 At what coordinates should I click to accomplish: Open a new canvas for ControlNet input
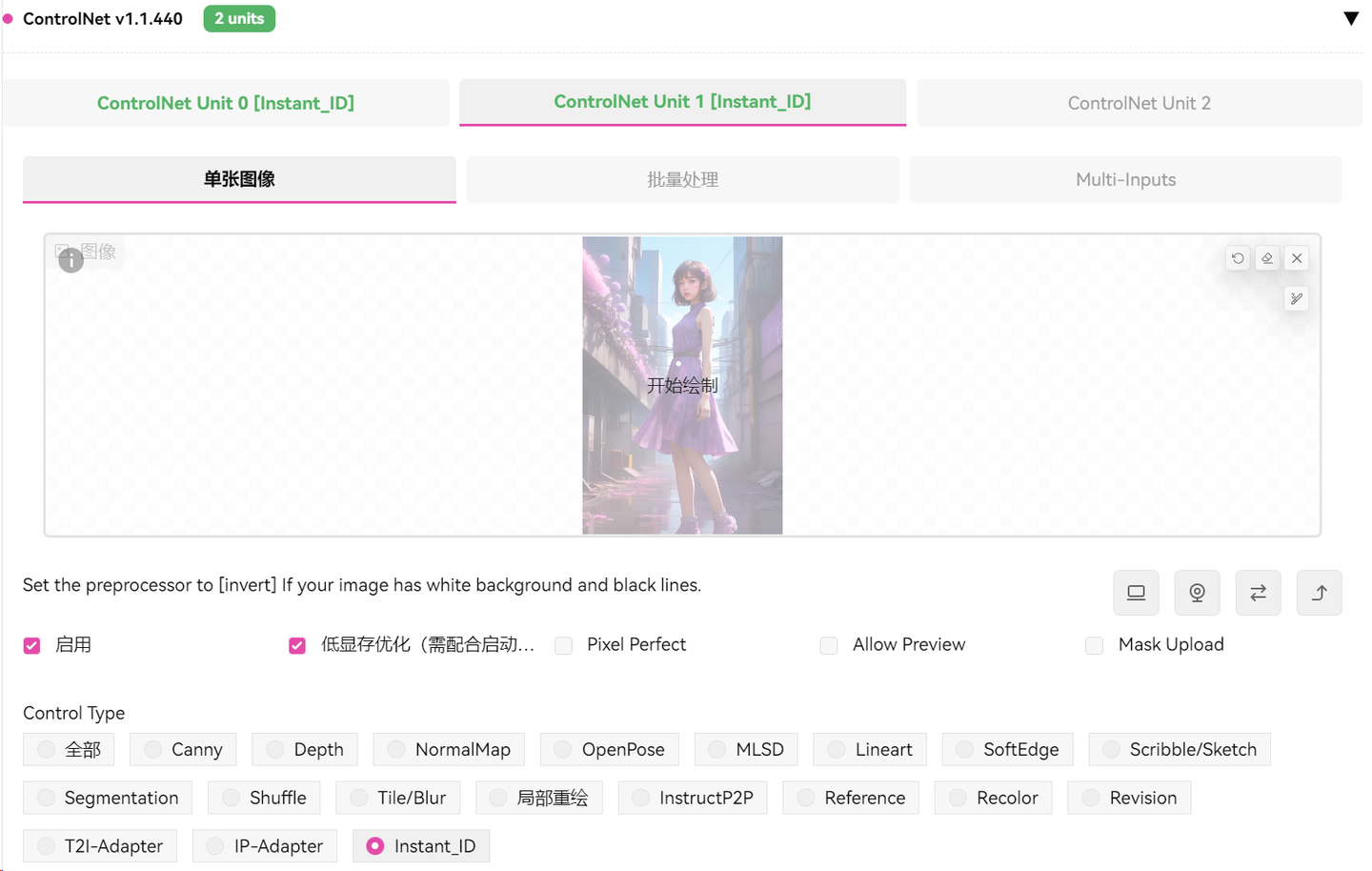1136,592
